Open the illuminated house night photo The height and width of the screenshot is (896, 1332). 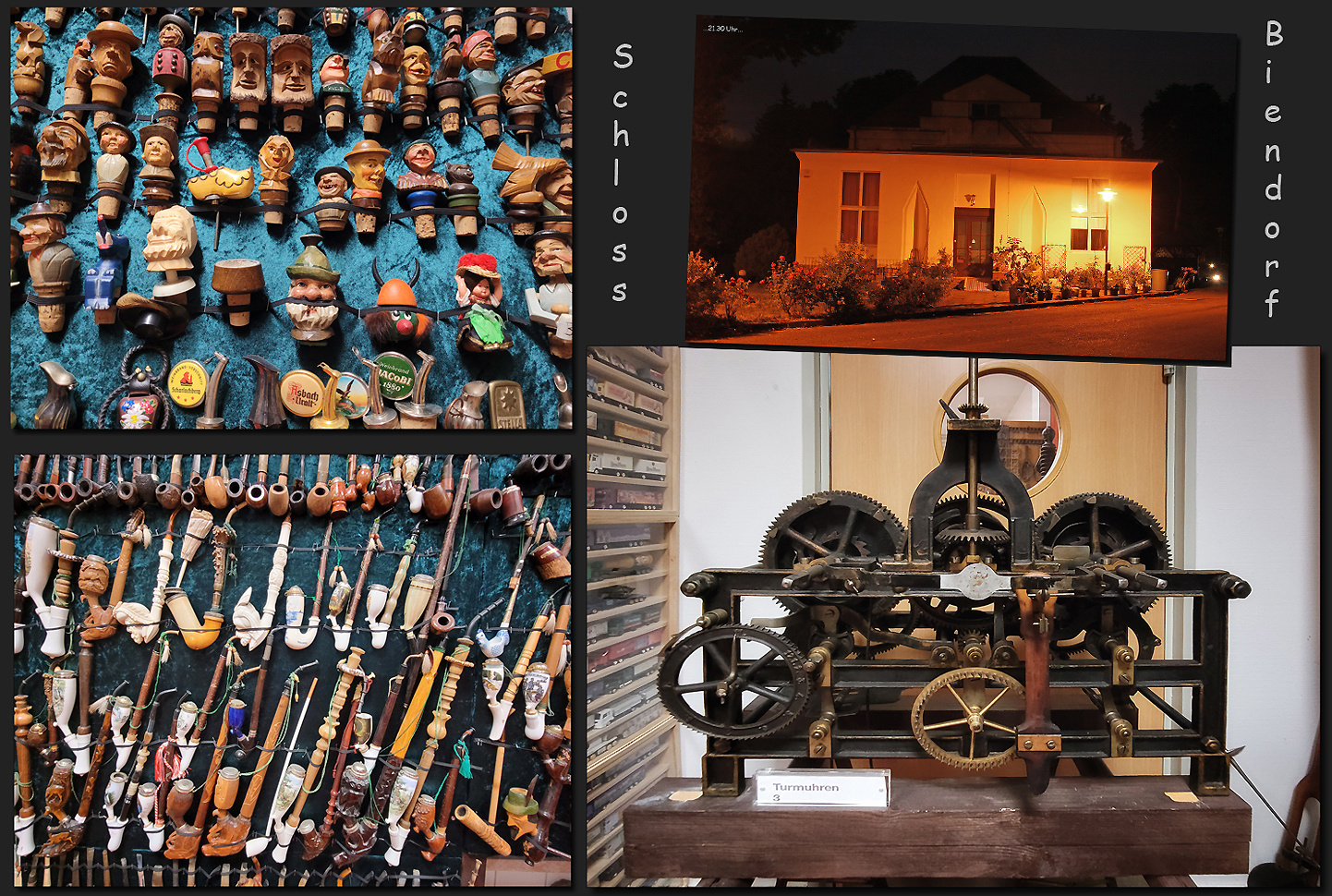961,189
